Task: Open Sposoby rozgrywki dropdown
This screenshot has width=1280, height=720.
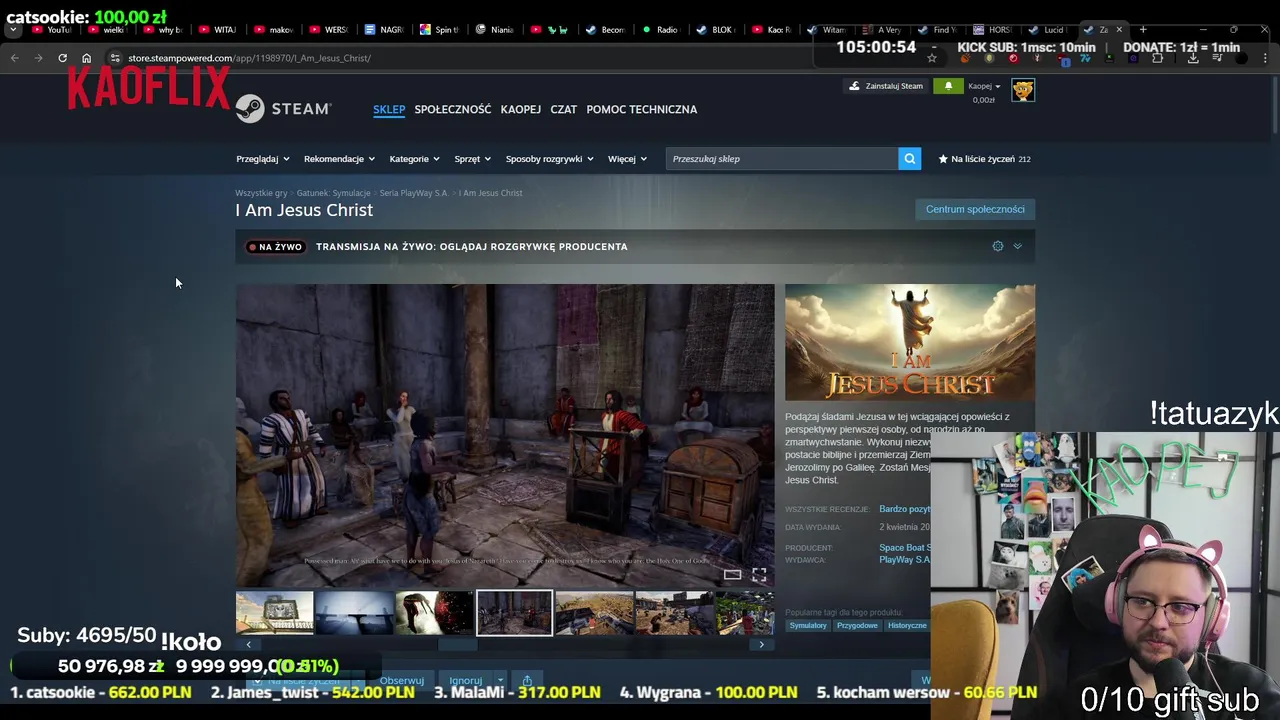Action: (549, 159)
